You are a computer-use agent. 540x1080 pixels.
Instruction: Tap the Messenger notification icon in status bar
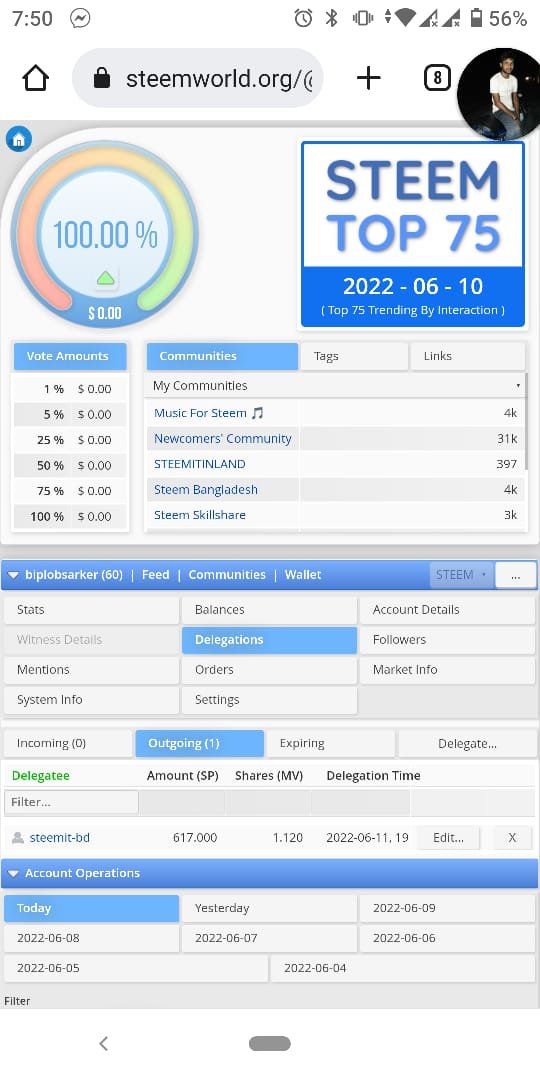click(80, 19)
